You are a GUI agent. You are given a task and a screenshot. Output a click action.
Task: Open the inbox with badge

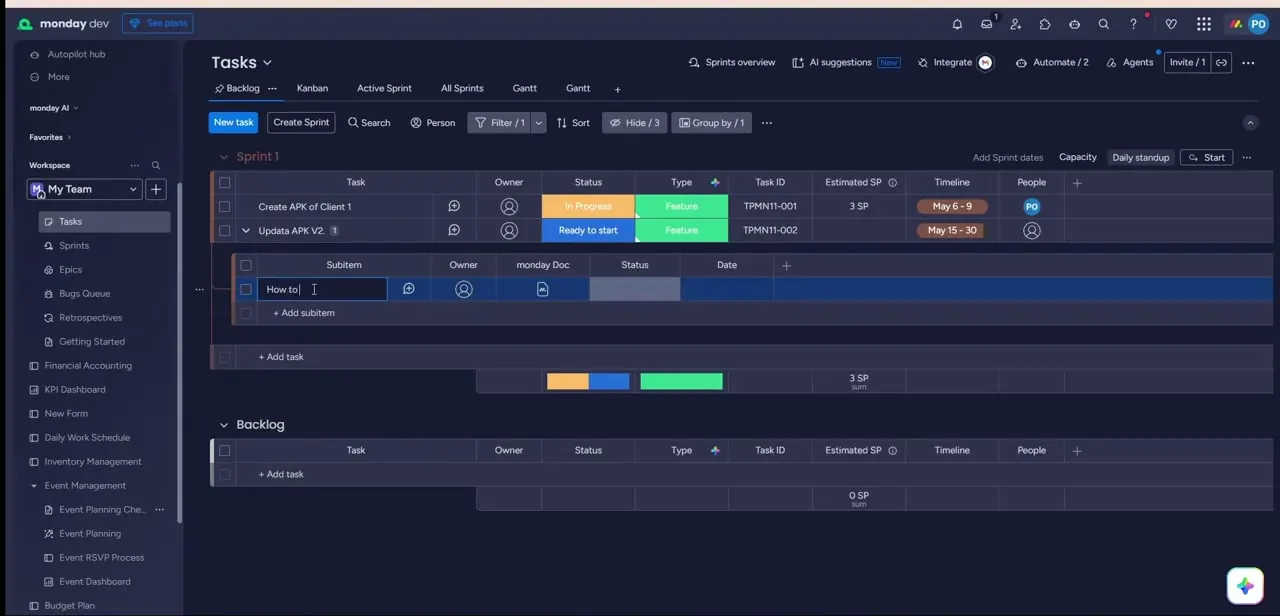(x=987, y=24)
